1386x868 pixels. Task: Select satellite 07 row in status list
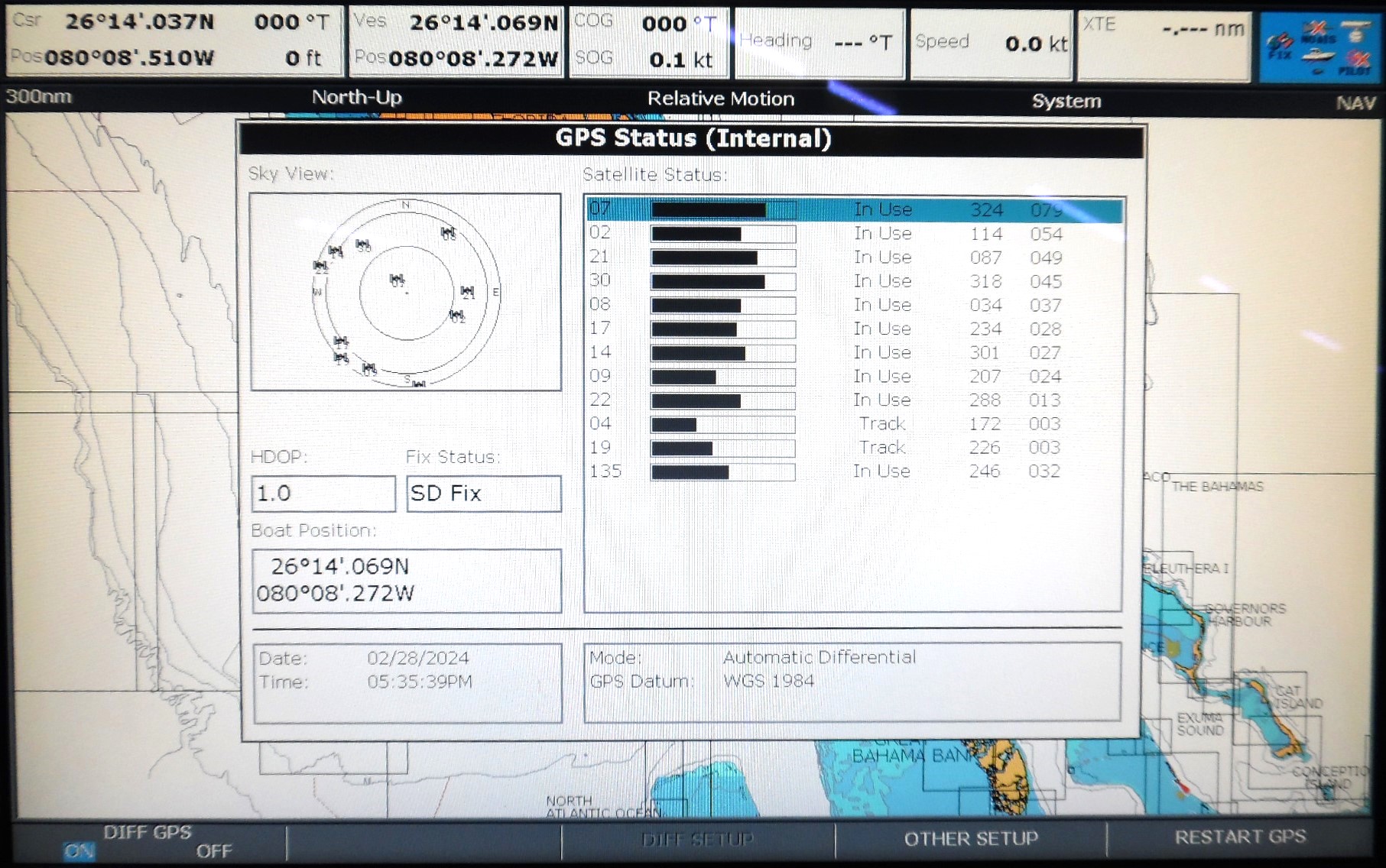pos(853,209)
